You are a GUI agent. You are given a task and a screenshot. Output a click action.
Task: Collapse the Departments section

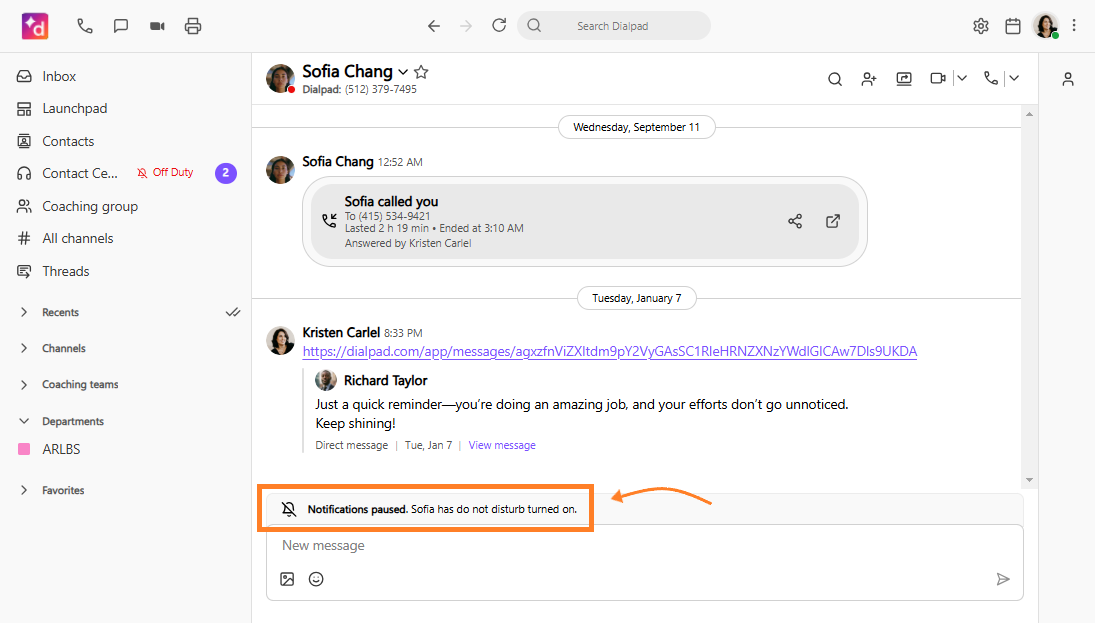pyautogui.click(x=24, y=421)
